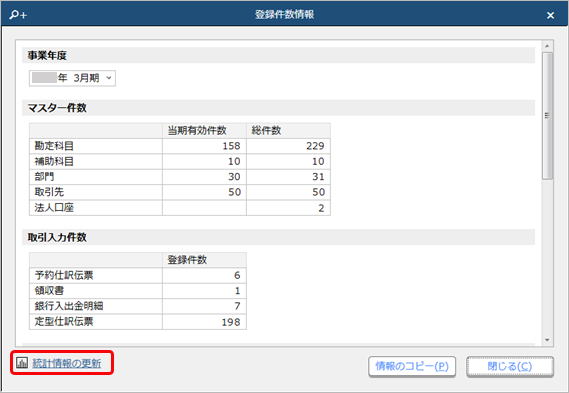Click the マスター件数 section heading
Viewport: 569px width, 393px height.
pos(57,108)
